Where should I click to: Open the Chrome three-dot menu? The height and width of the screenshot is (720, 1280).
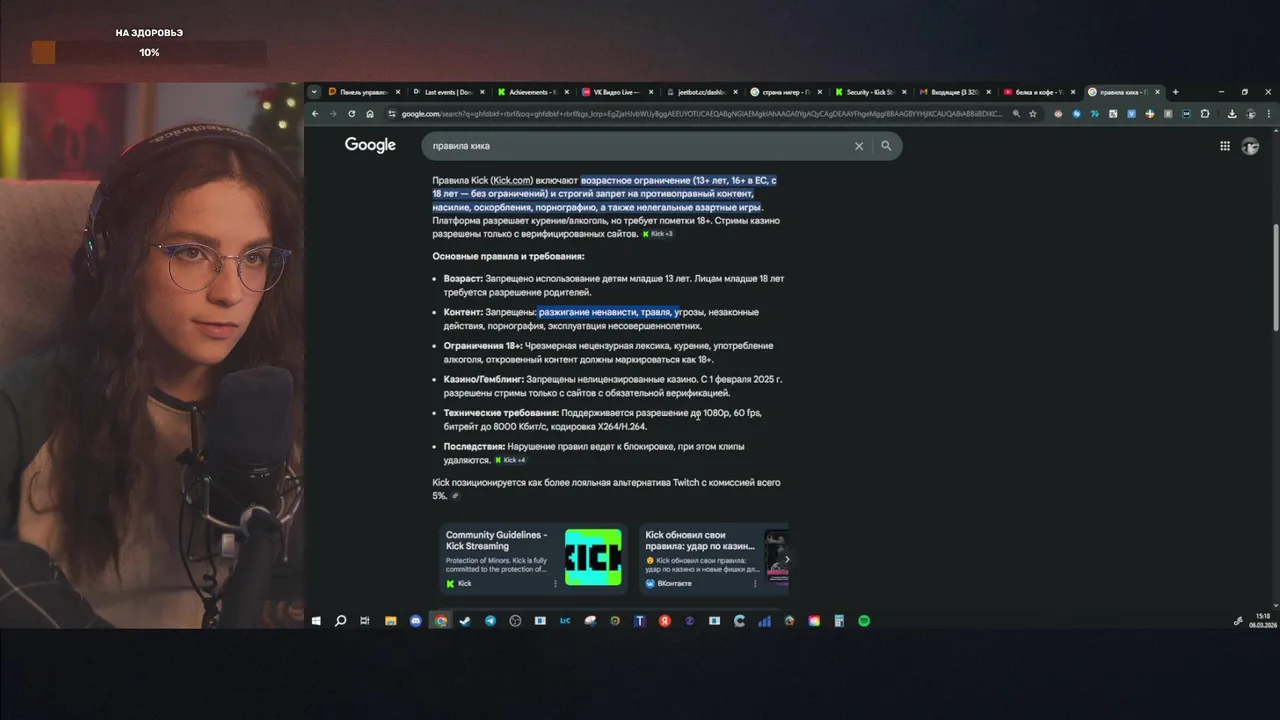coord(1271,114)
